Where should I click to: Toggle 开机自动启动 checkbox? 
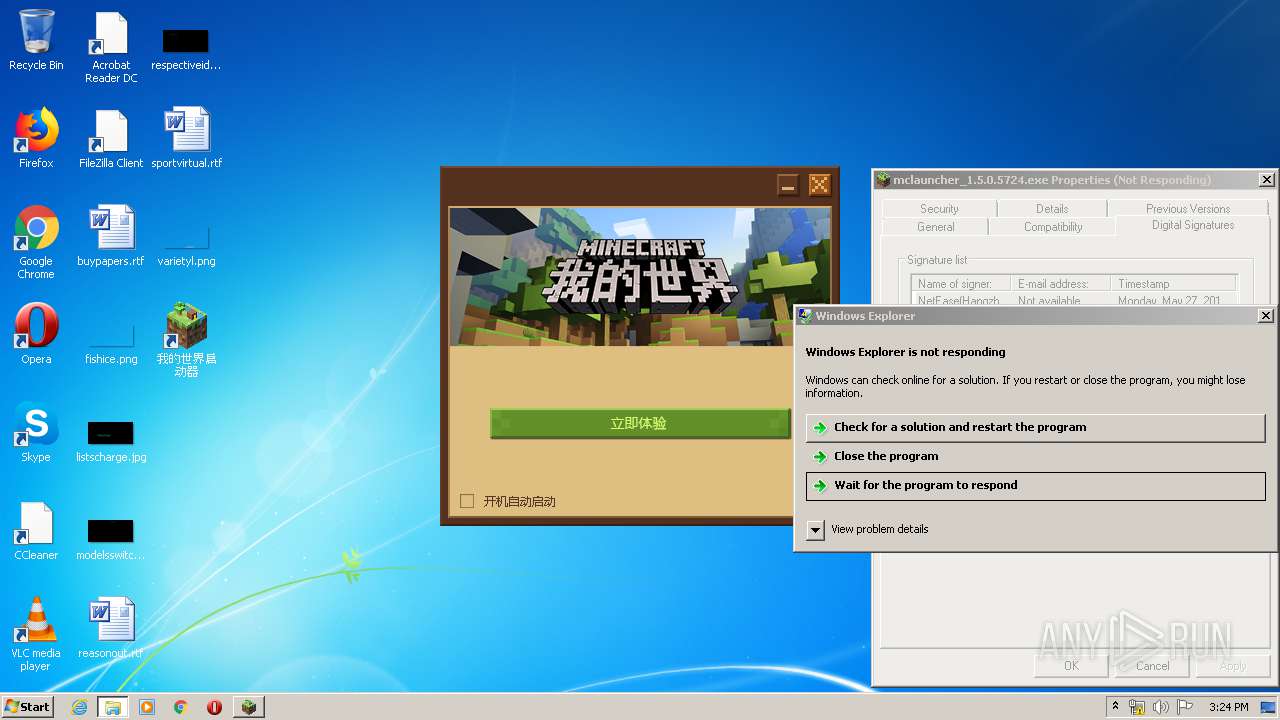(x=467, y=501)
